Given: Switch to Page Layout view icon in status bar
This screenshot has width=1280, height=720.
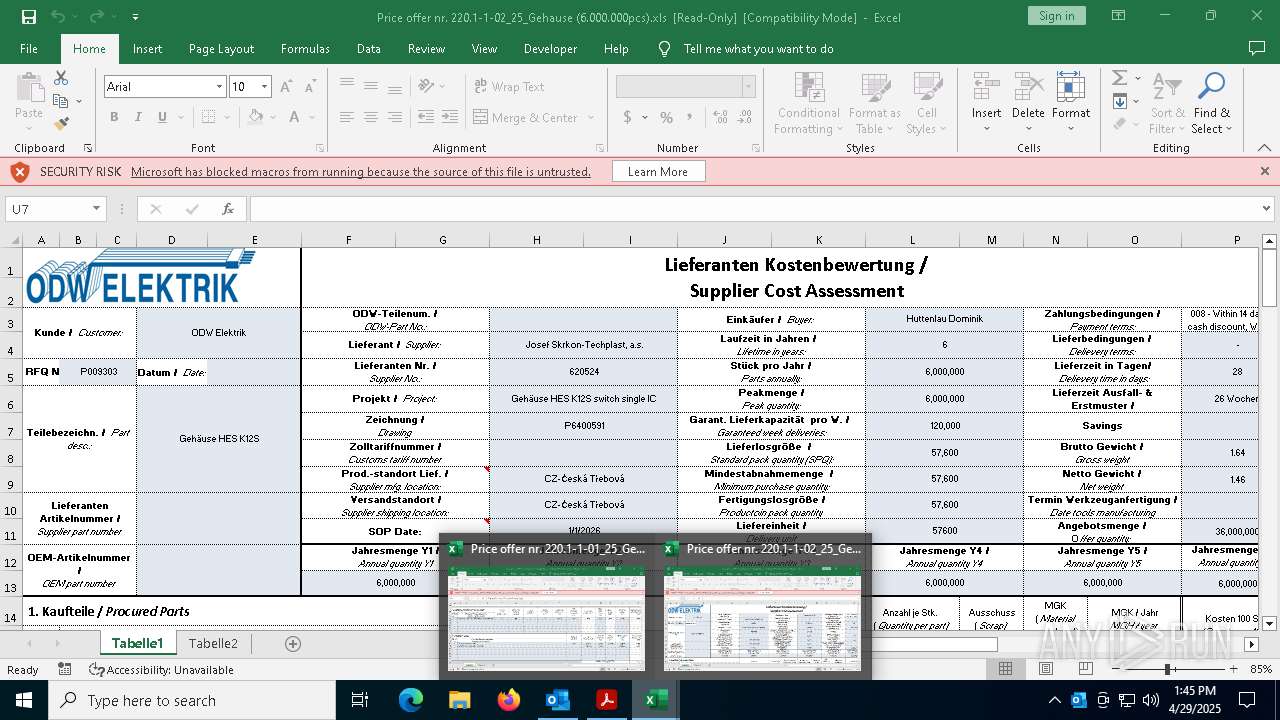Looking at the screenshot, I should click(1046, 669).
